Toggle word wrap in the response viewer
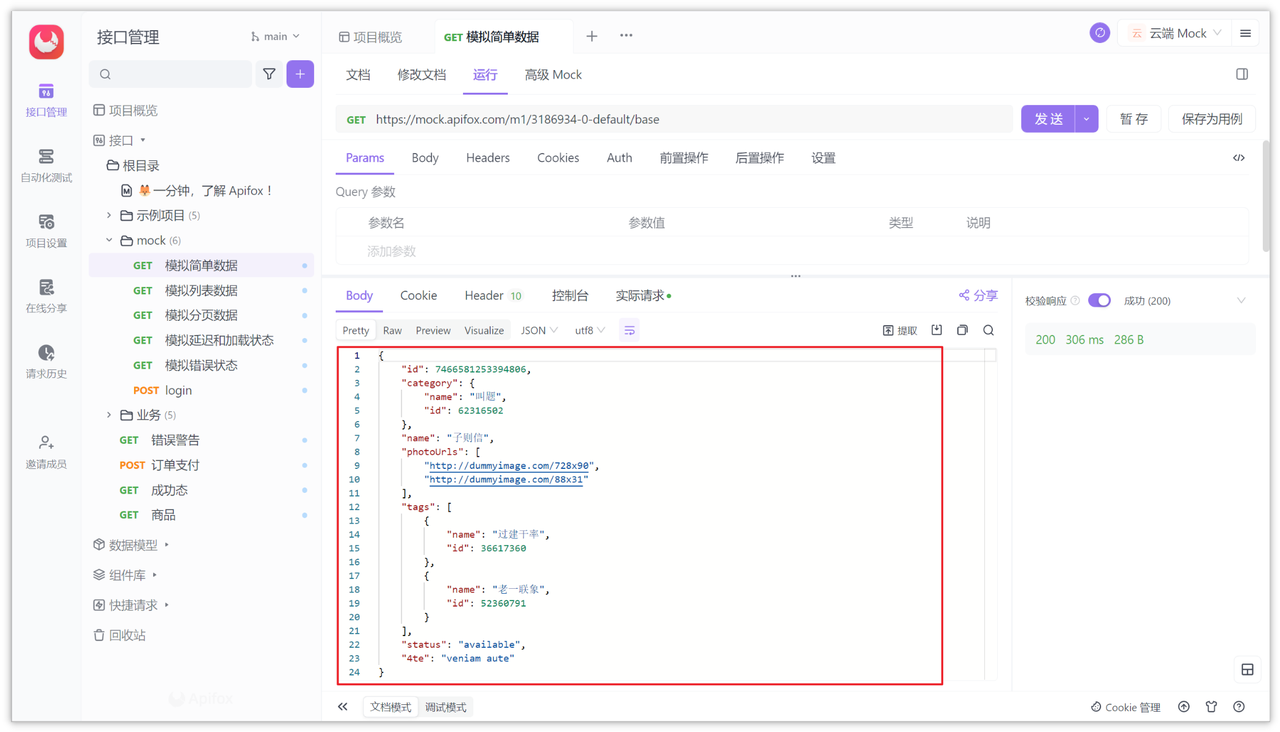The height and width of the screenshot is (732, 1280). click(629, 329)
